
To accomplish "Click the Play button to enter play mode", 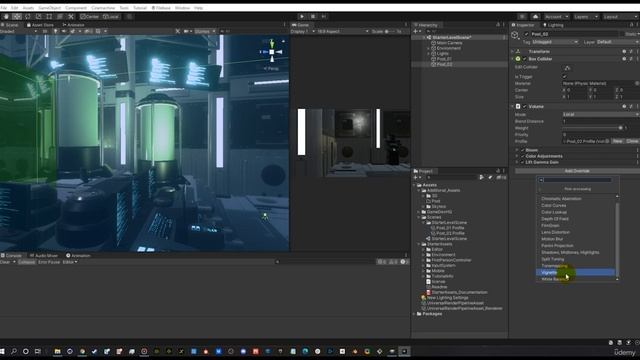I will (x=302, y=17).
